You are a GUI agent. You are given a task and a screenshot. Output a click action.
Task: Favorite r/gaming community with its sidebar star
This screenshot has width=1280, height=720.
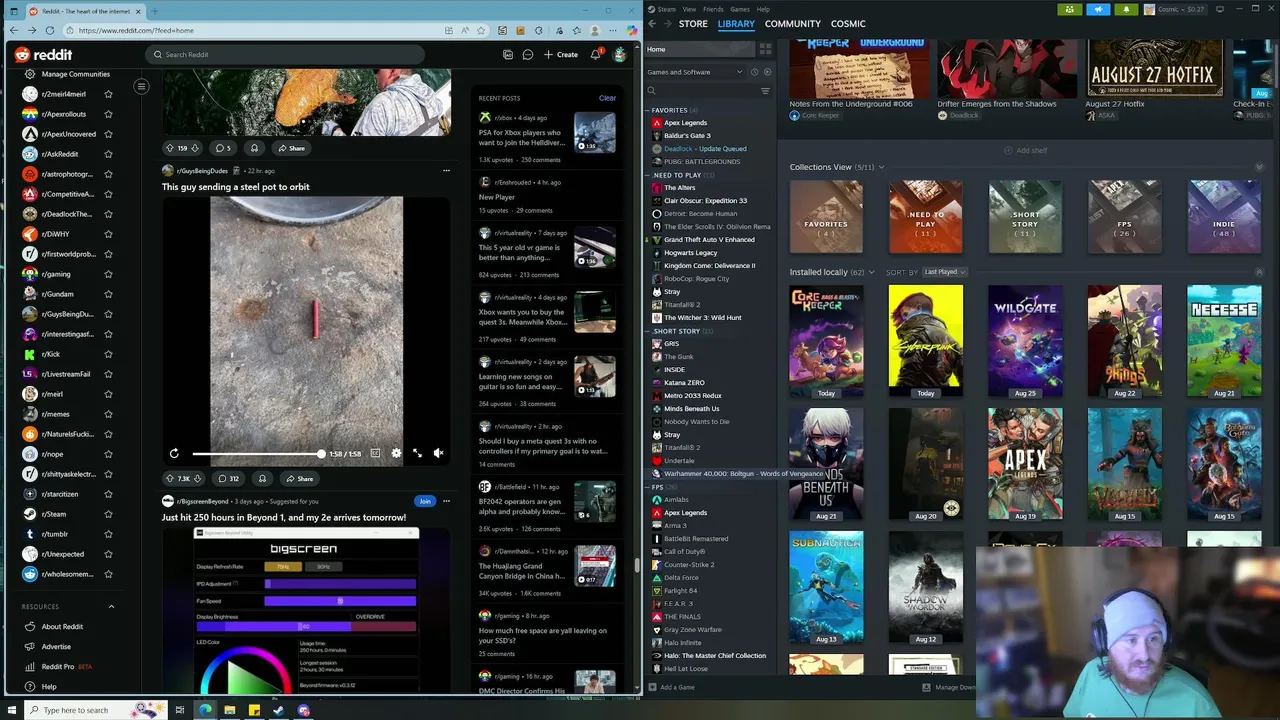point(108,274)
